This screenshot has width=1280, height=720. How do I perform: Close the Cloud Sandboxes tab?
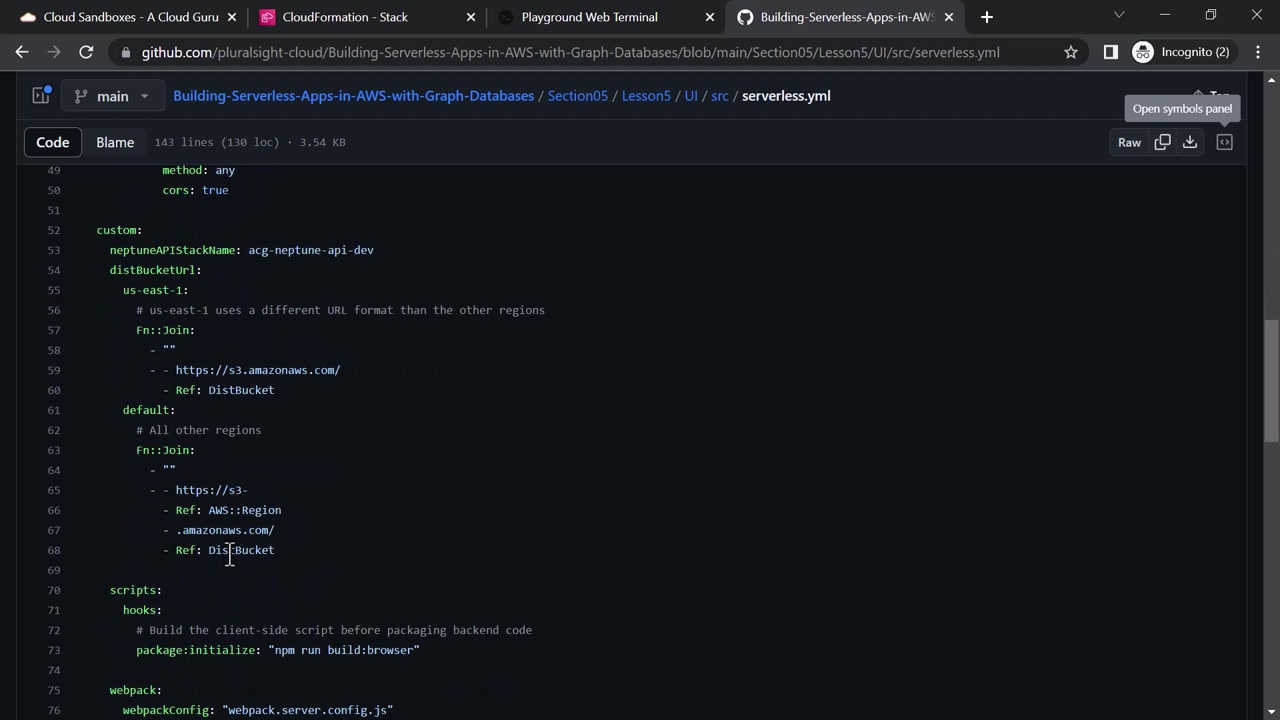[232, 17]
